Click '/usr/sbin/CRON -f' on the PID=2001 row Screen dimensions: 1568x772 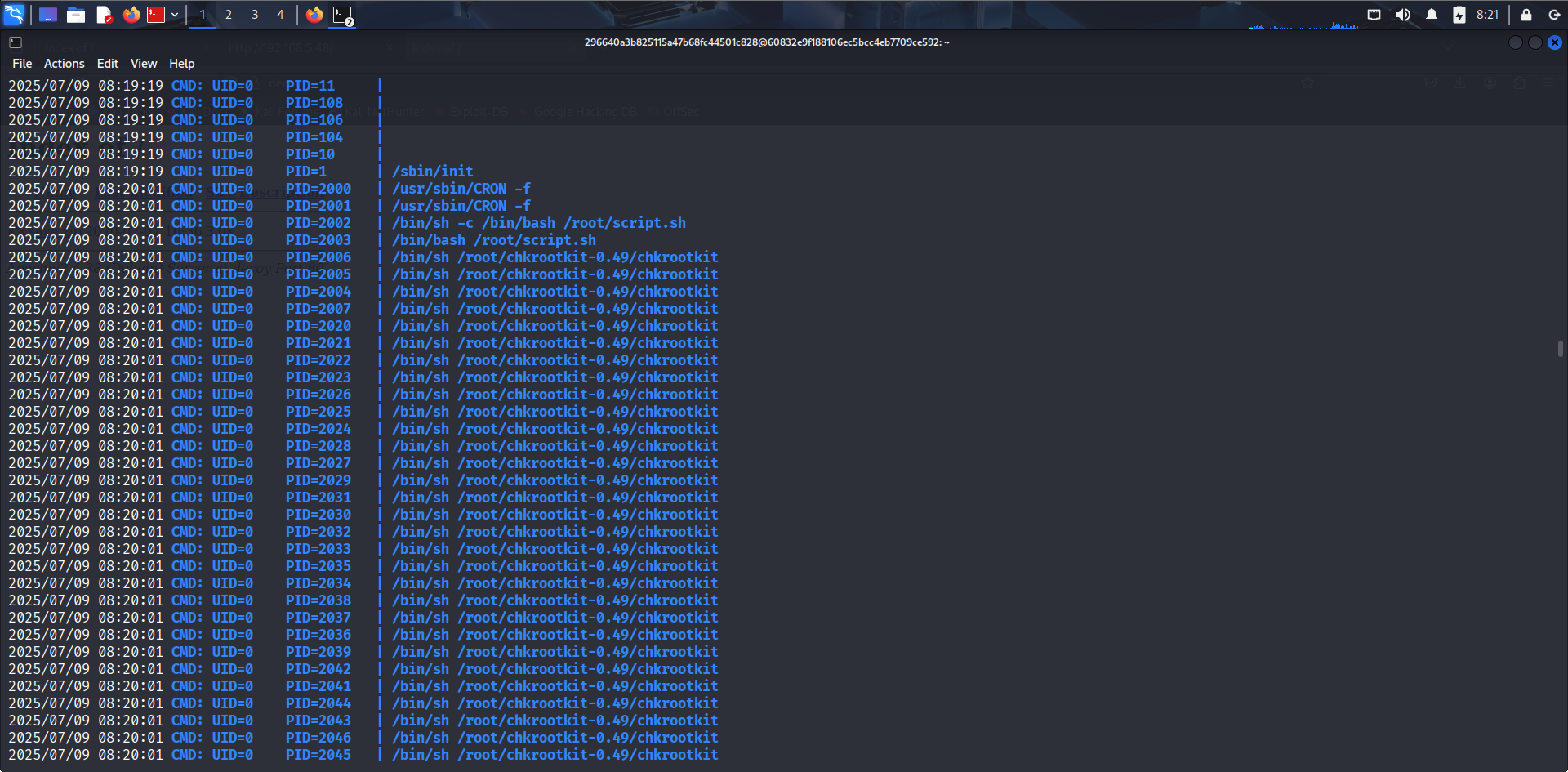click(461, 206)
